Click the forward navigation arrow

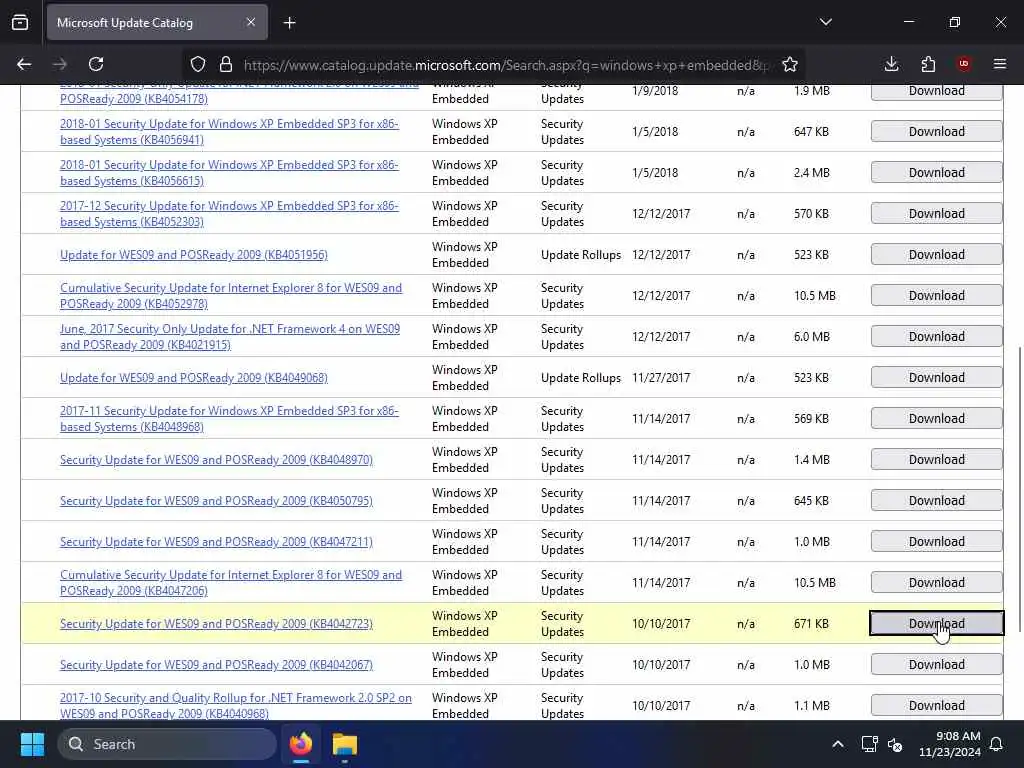coord(60,64)
